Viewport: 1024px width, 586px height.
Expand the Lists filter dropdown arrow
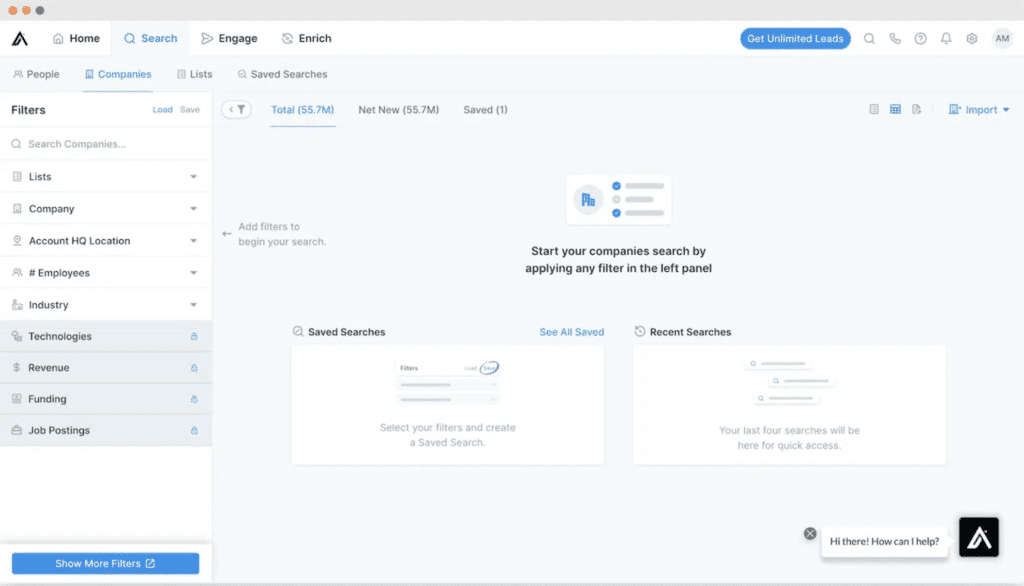(193, 177)
